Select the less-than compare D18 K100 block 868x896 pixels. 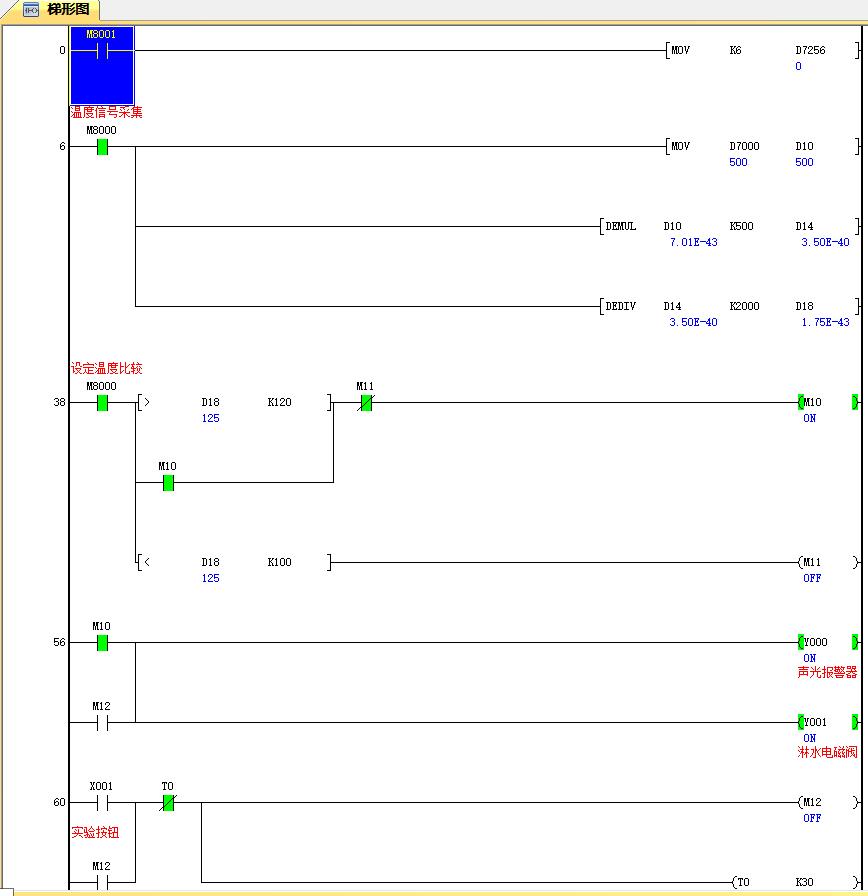click(234, 562)
